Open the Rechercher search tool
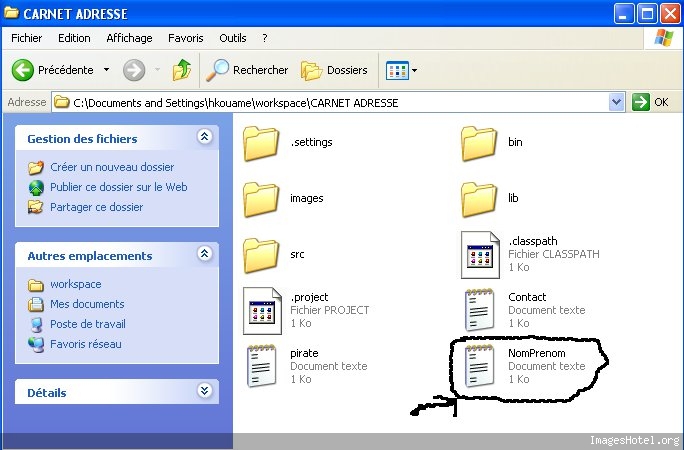Viewport: 684px width, 450px height. coord(248,70)
